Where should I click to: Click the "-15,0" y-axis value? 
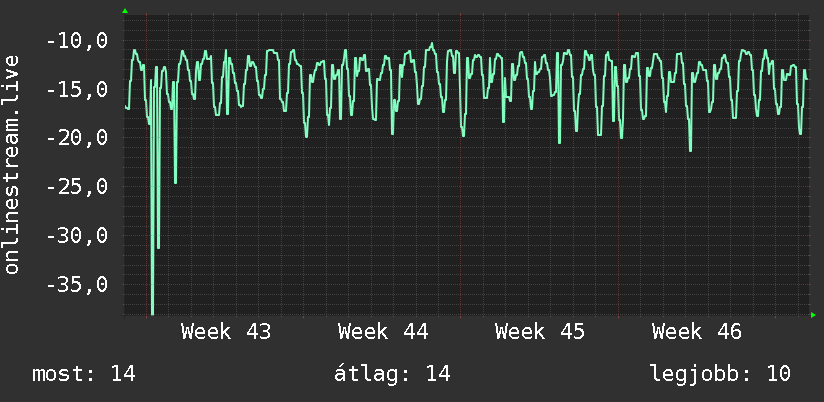tap(77, 90)
